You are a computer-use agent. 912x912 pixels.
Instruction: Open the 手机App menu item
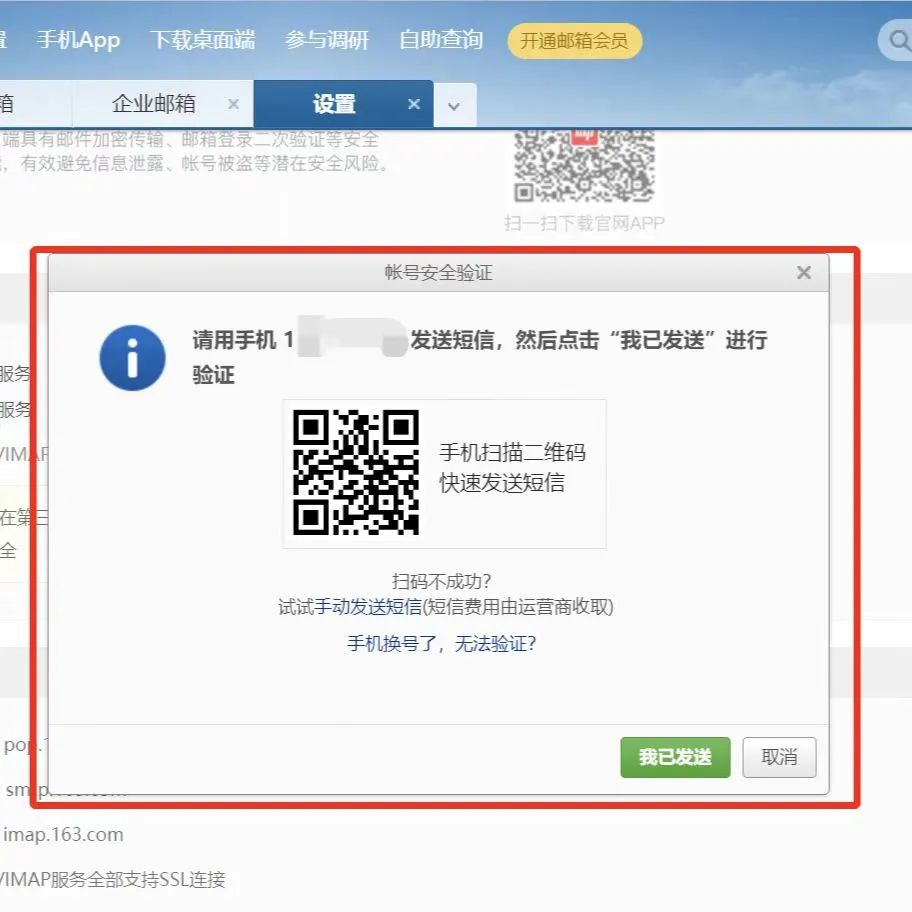79,40
